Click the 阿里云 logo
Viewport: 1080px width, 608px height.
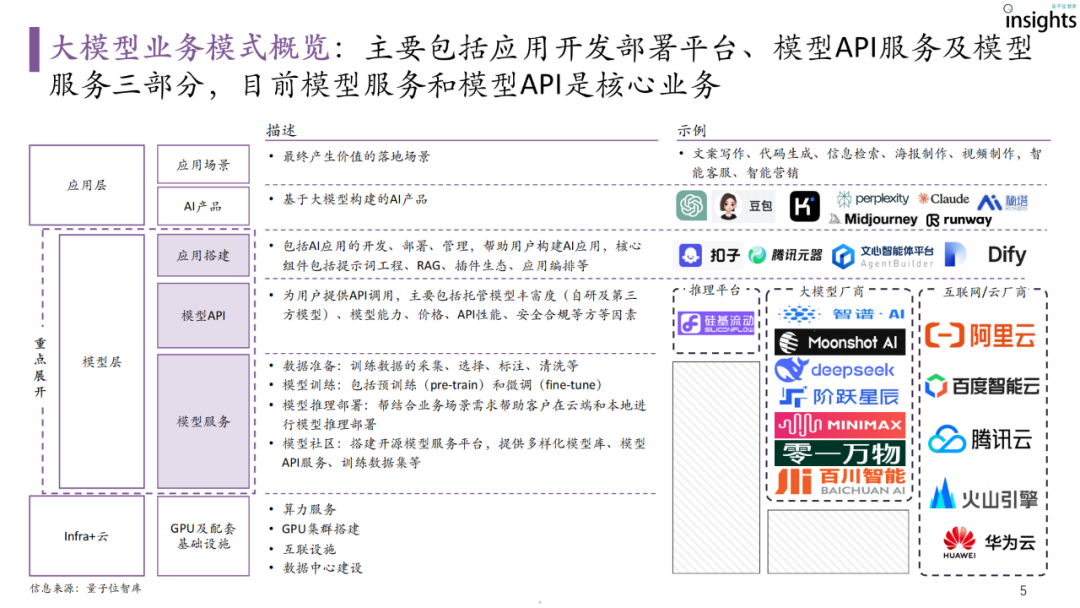[x=979, y=335]
